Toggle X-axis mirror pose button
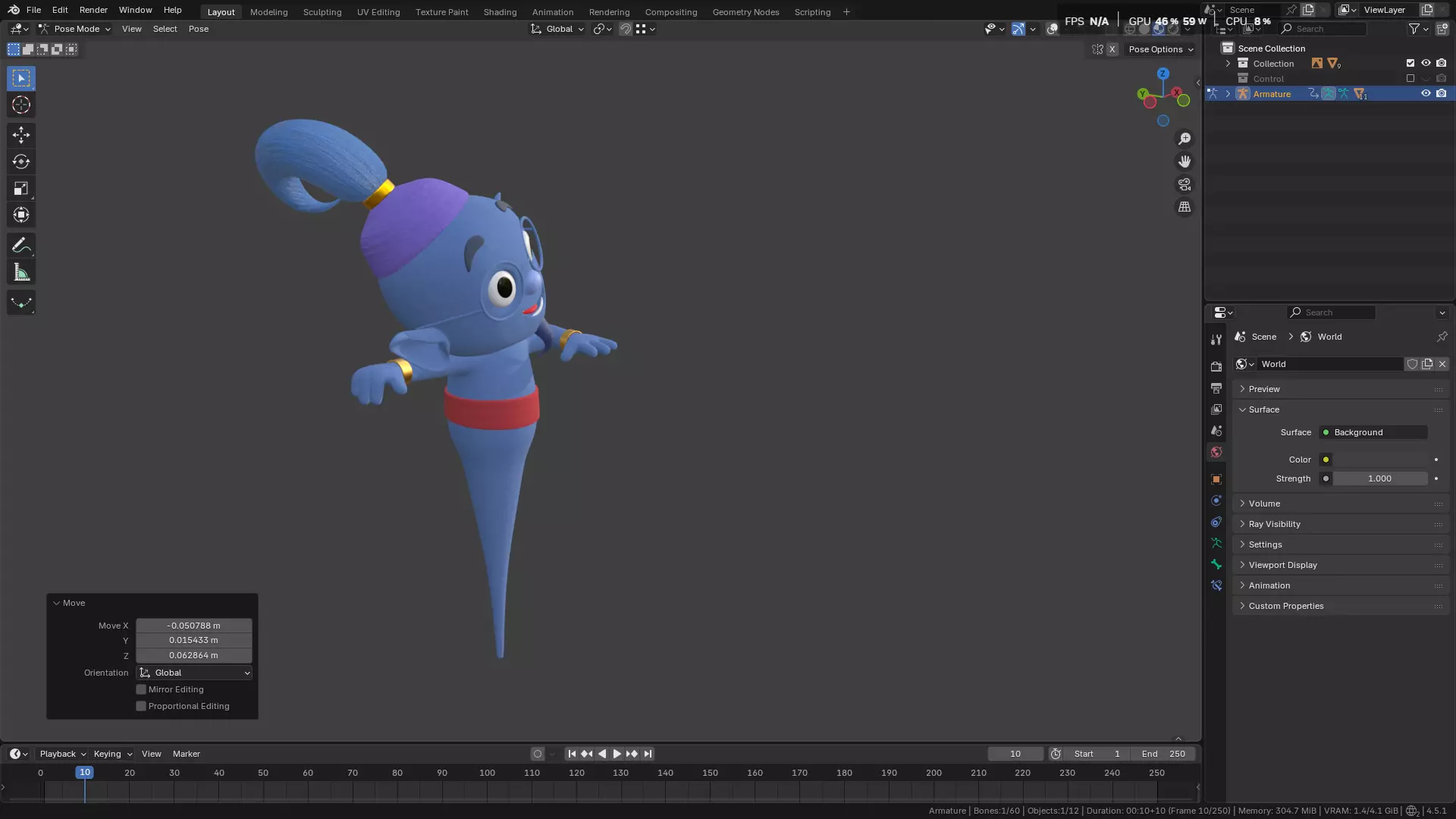 pyautogui.click(x=1112, y=49)
